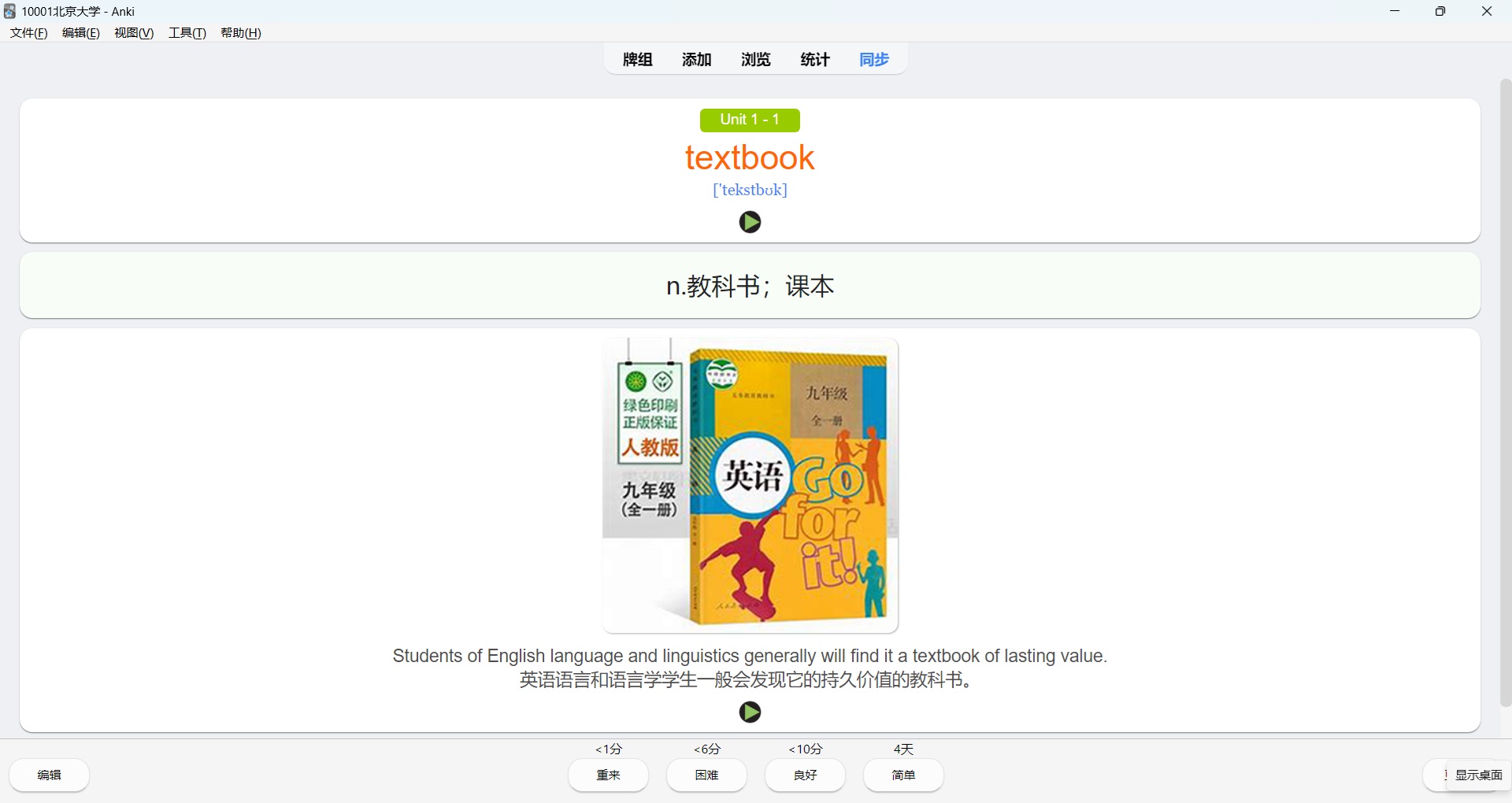Click the <1分 interval label
This screenshot has height=803, width=1512.
tap(609, 749)
